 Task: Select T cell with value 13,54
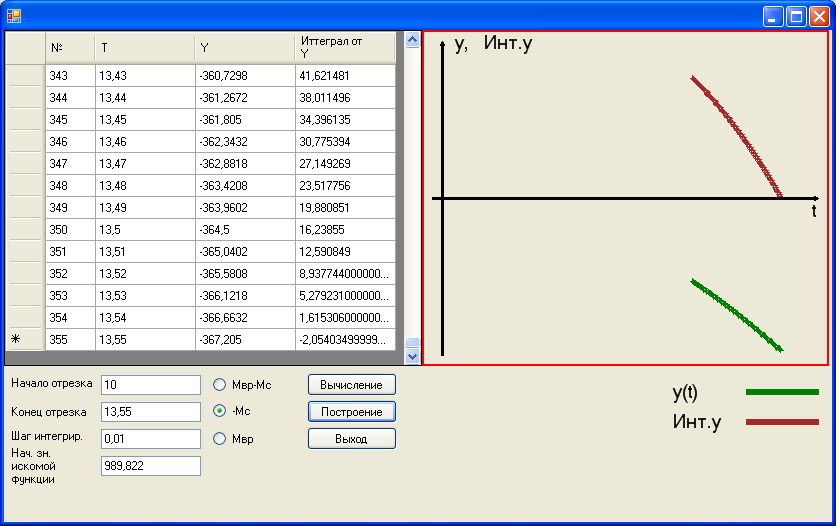click(145, 318)
